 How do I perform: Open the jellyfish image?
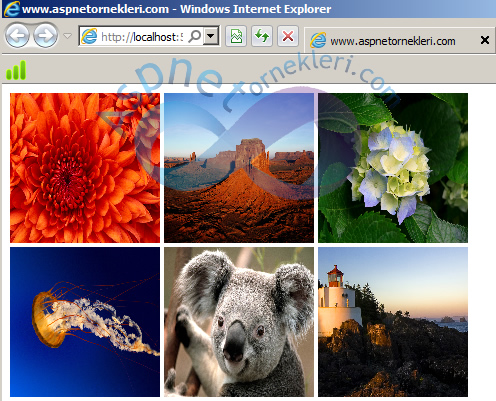click(85, 322)
